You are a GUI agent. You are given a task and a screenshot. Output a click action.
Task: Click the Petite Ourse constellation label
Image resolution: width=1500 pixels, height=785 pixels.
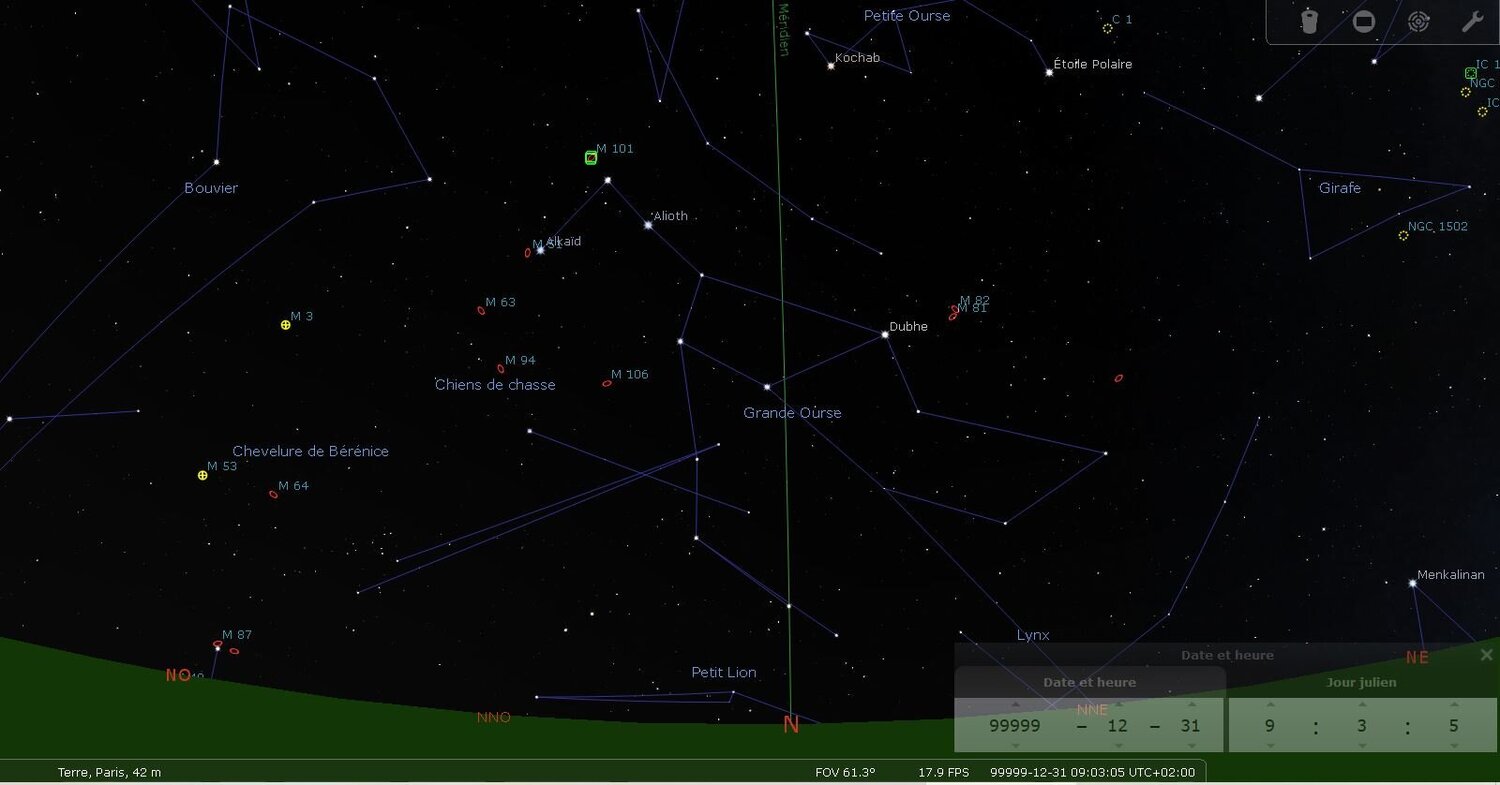tap(907, 16)
